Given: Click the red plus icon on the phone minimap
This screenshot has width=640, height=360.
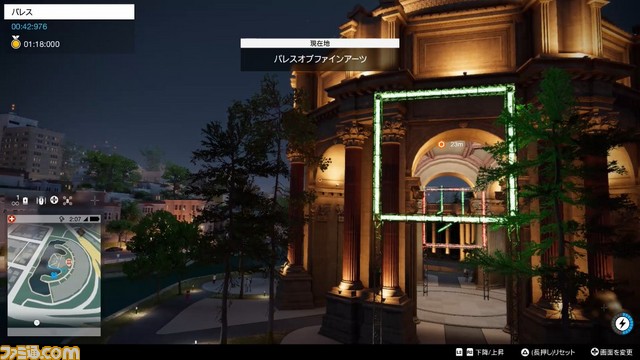Looking at the screenshot, I should pyautogui.click(x=11, y=219).
